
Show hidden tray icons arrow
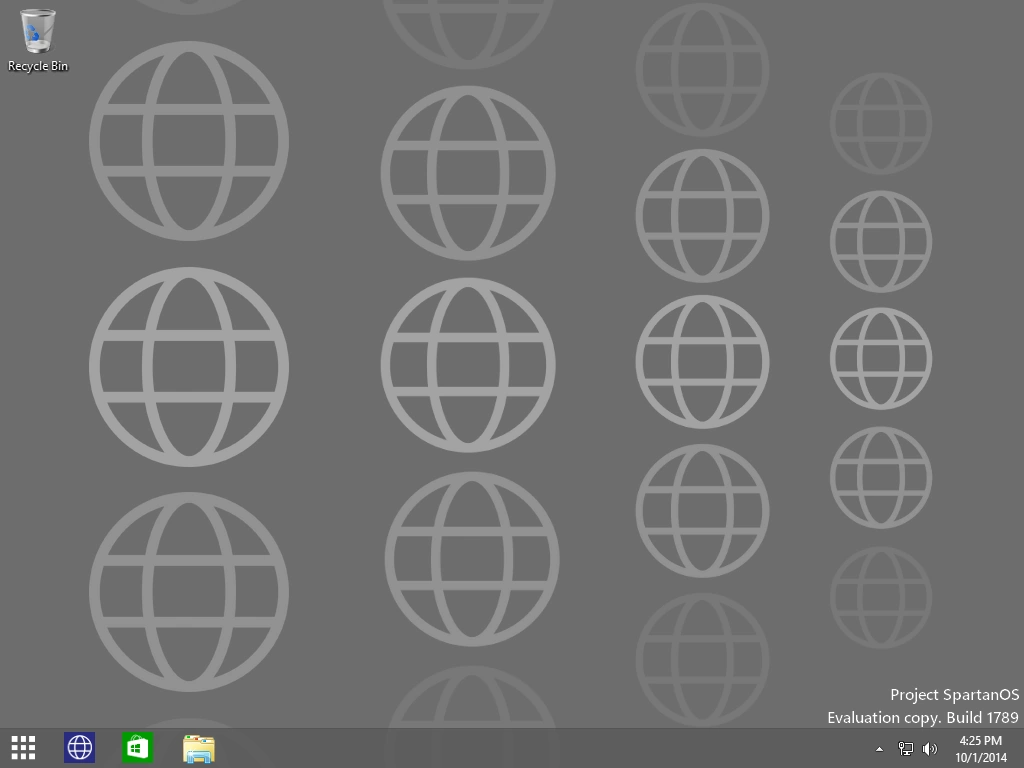click(x=879, y=749)
